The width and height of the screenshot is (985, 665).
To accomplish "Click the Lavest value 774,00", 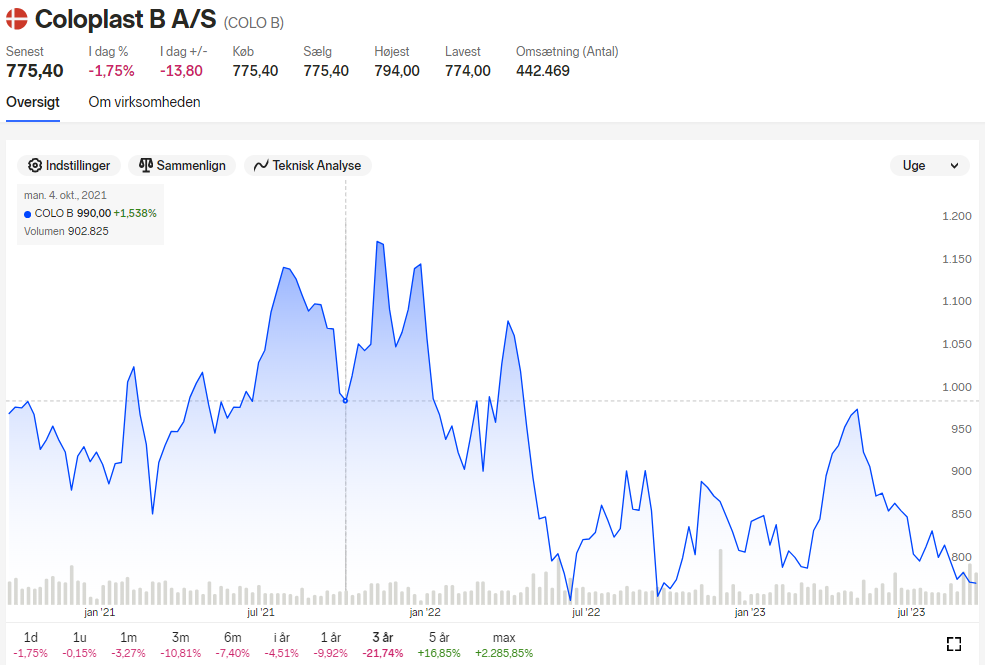I will click(467, 71).
